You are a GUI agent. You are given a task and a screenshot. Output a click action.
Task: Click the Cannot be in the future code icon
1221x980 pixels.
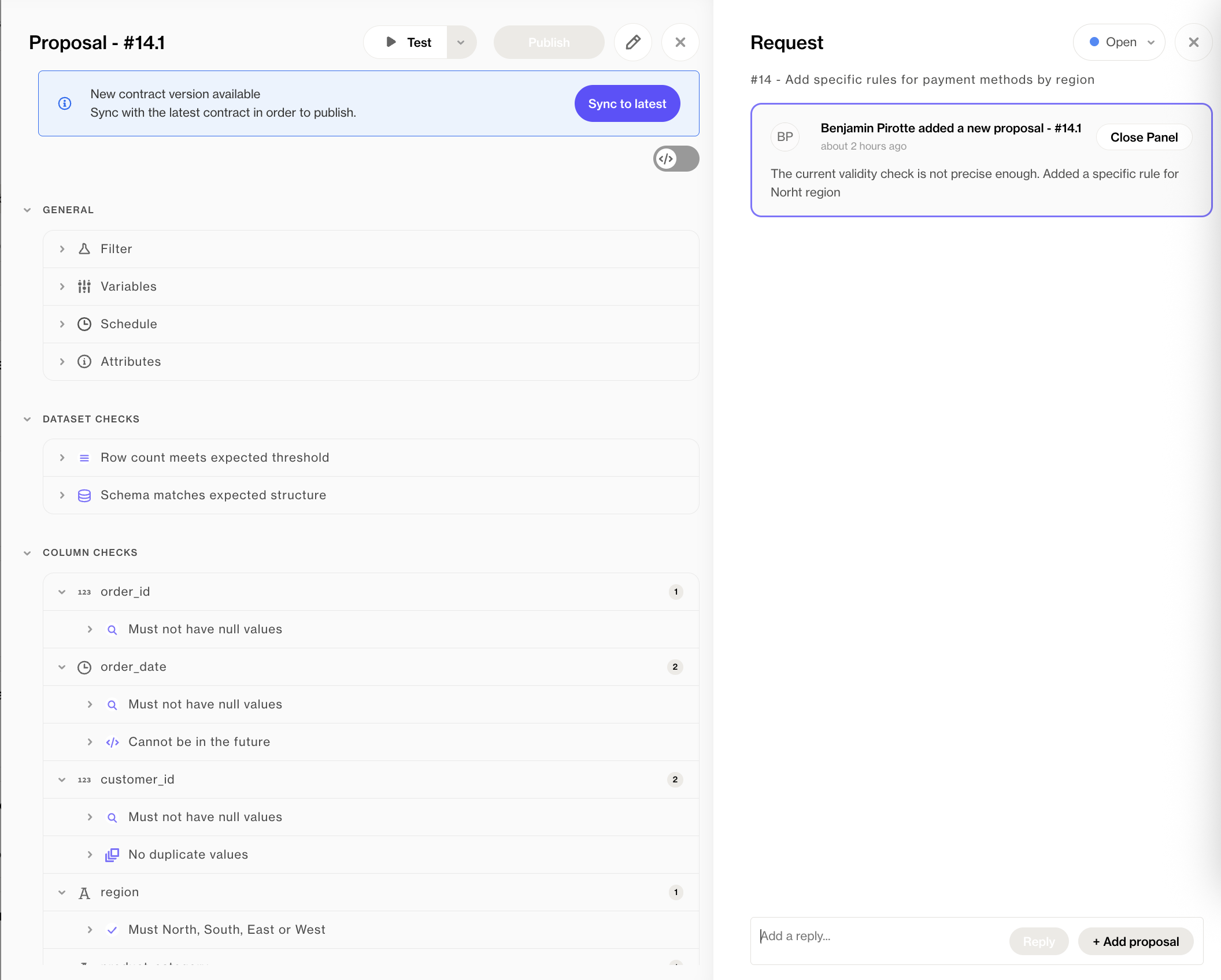click(112, 742)
